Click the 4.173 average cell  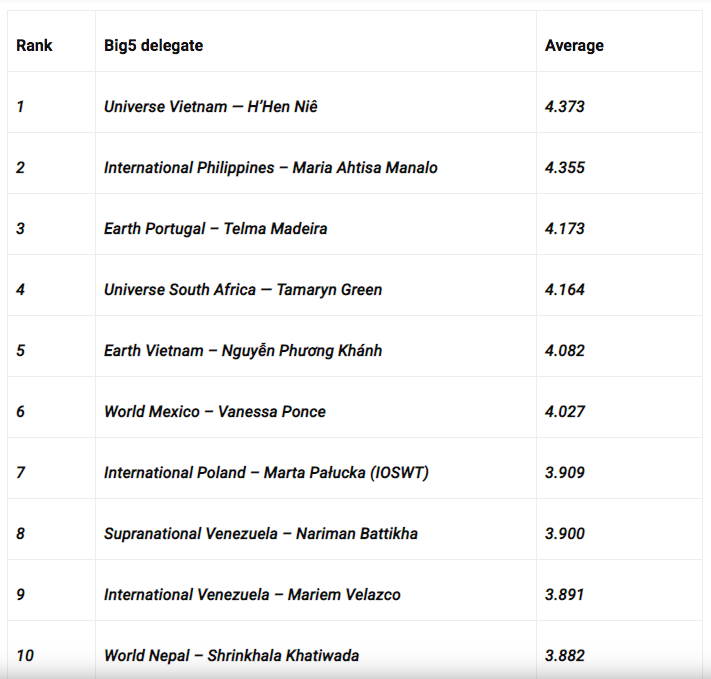tap(565, 228)
